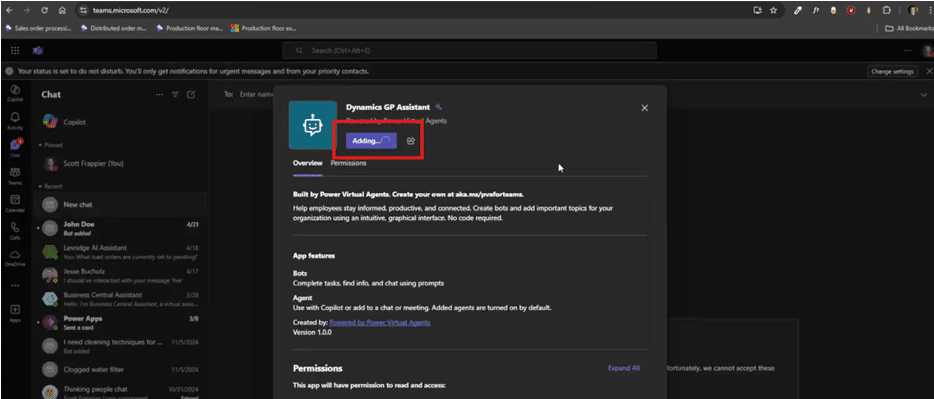934x399 pixels.
Task: Open the Calendar icon in left rail
Action: click(x=15, y=202)
